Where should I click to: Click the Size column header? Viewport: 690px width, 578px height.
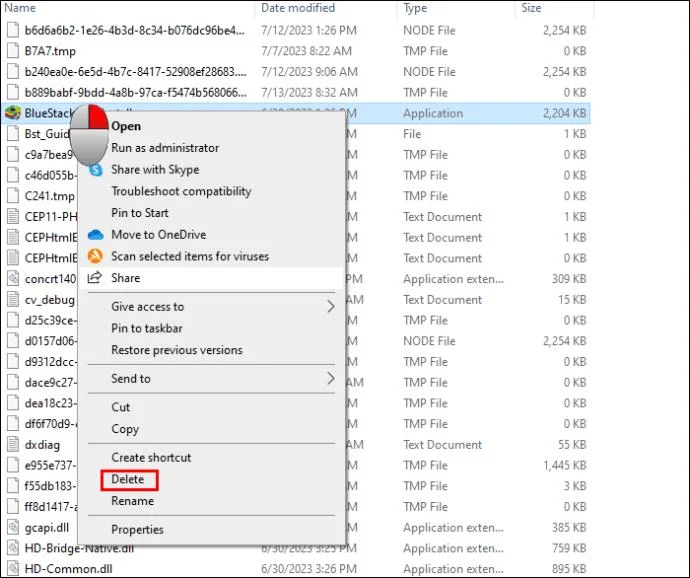tap(531, 8)
